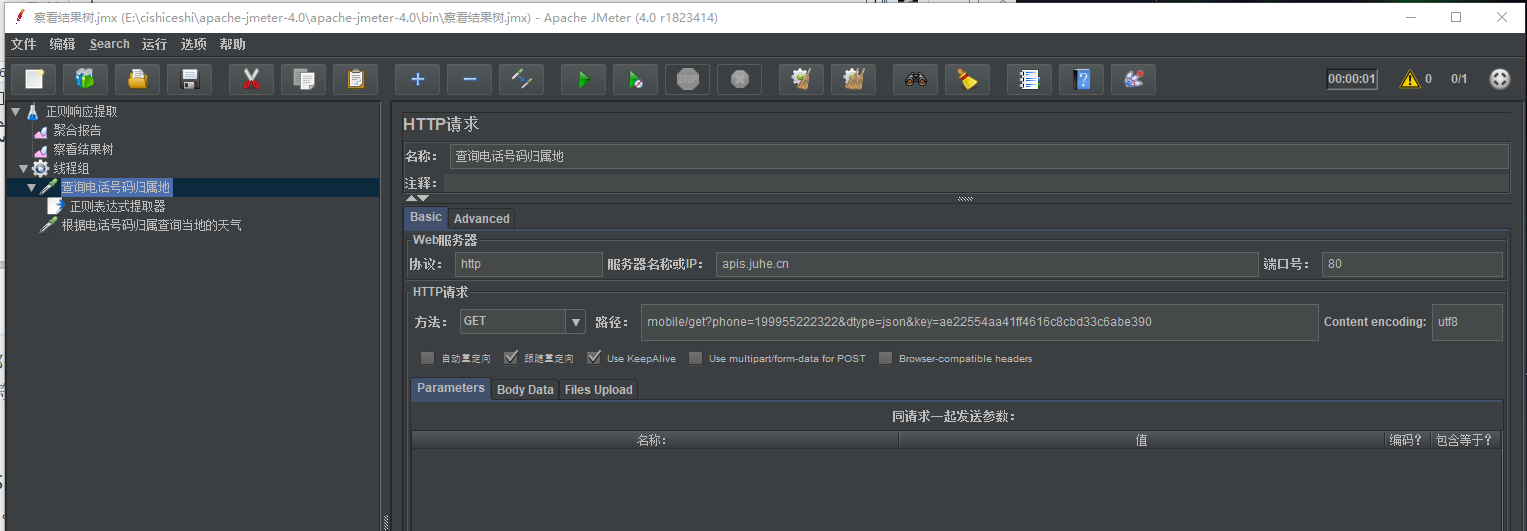Open the Function Helper list icon
The image size is (1527, 531).
pyautogui.click(x=1029, y=79)
